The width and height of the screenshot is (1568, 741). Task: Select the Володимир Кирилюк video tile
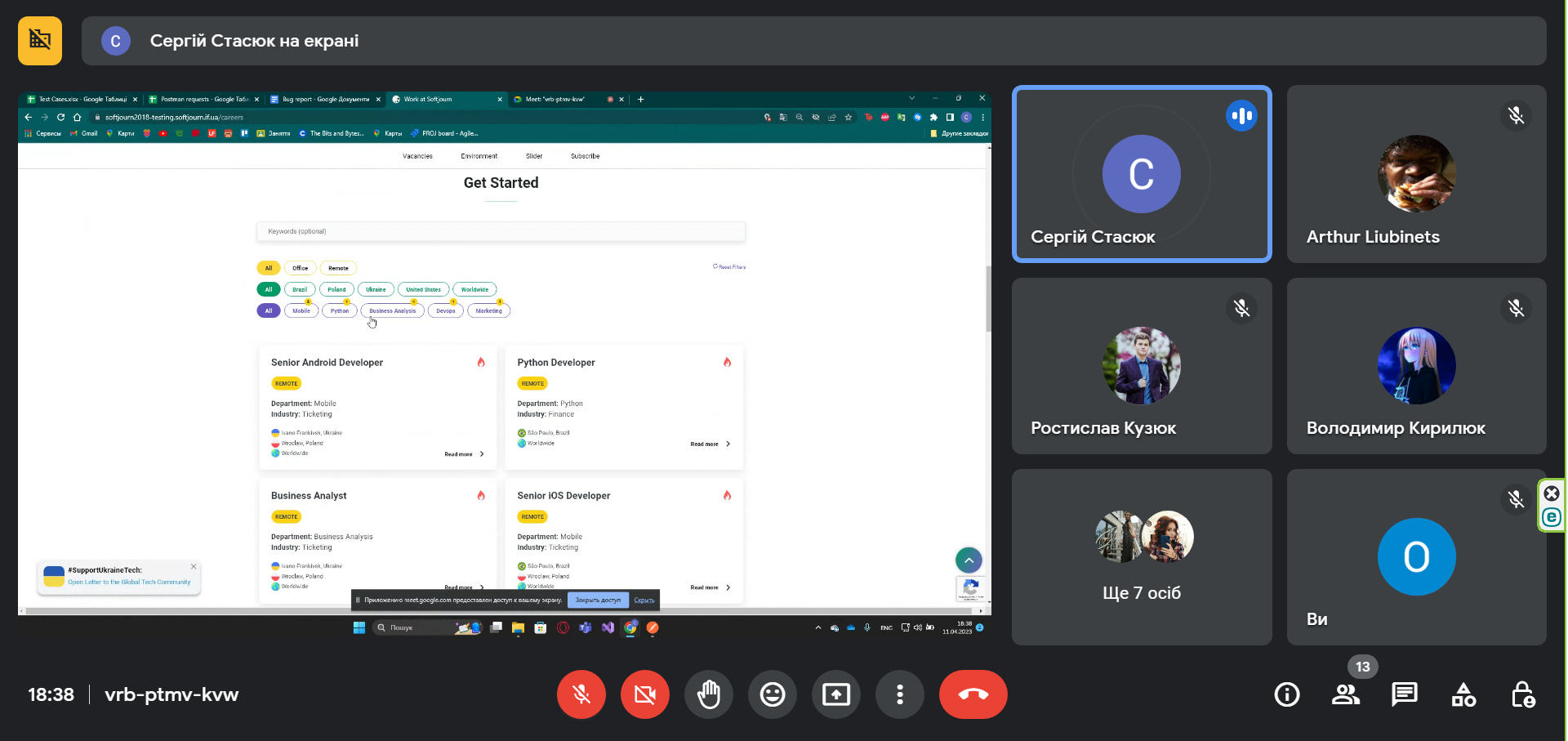(x=1417, y=366)
